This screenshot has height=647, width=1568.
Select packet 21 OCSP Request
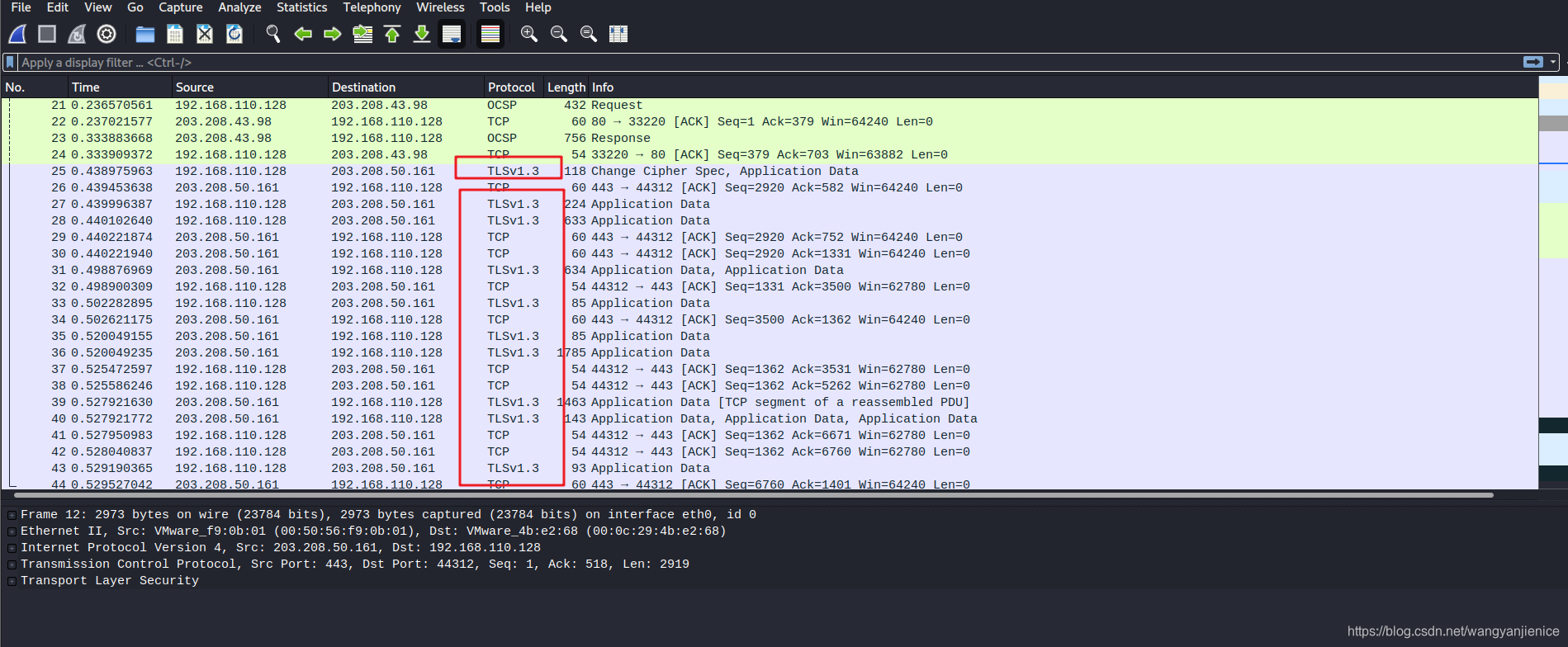point(770,106)
